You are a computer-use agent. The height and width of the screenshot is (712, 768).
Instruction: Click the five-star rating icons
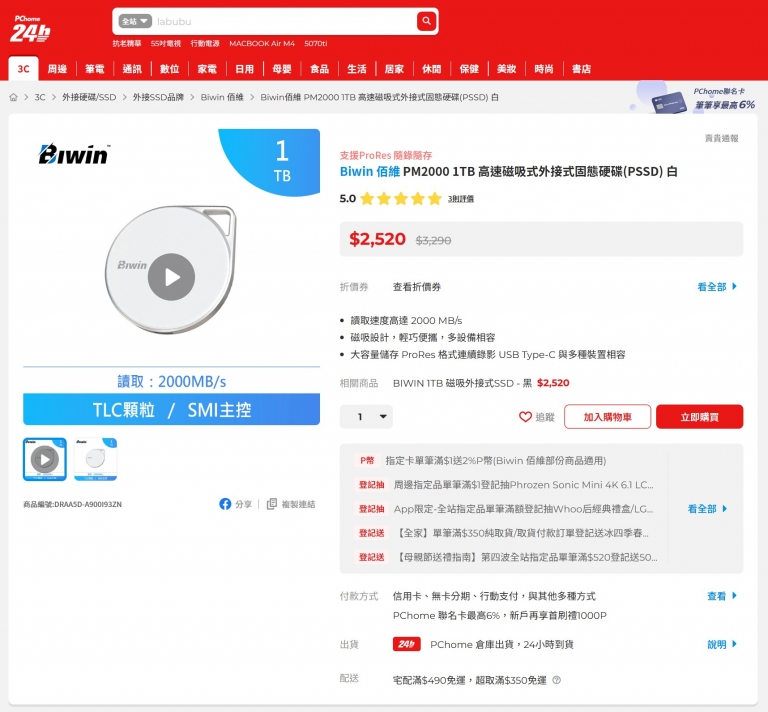coord(401,199)
